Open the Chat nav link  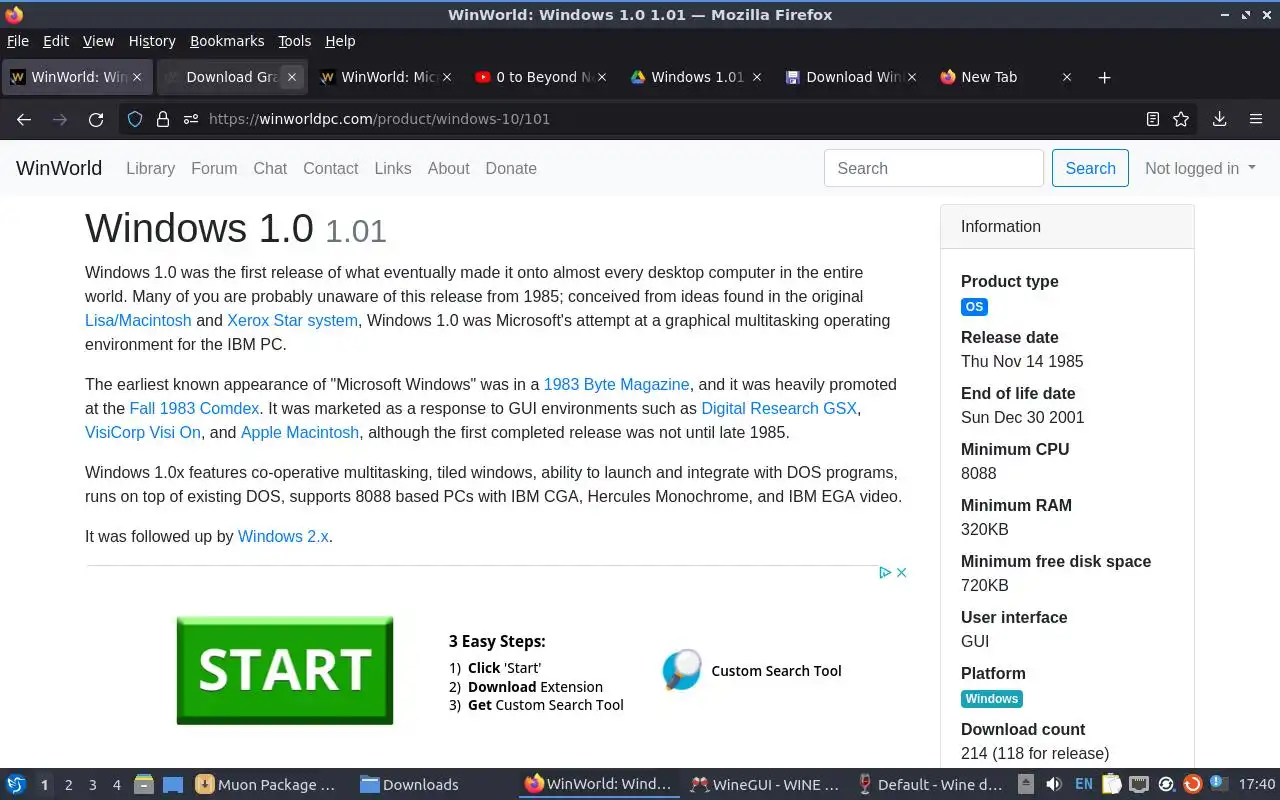(x=270, y=168)
